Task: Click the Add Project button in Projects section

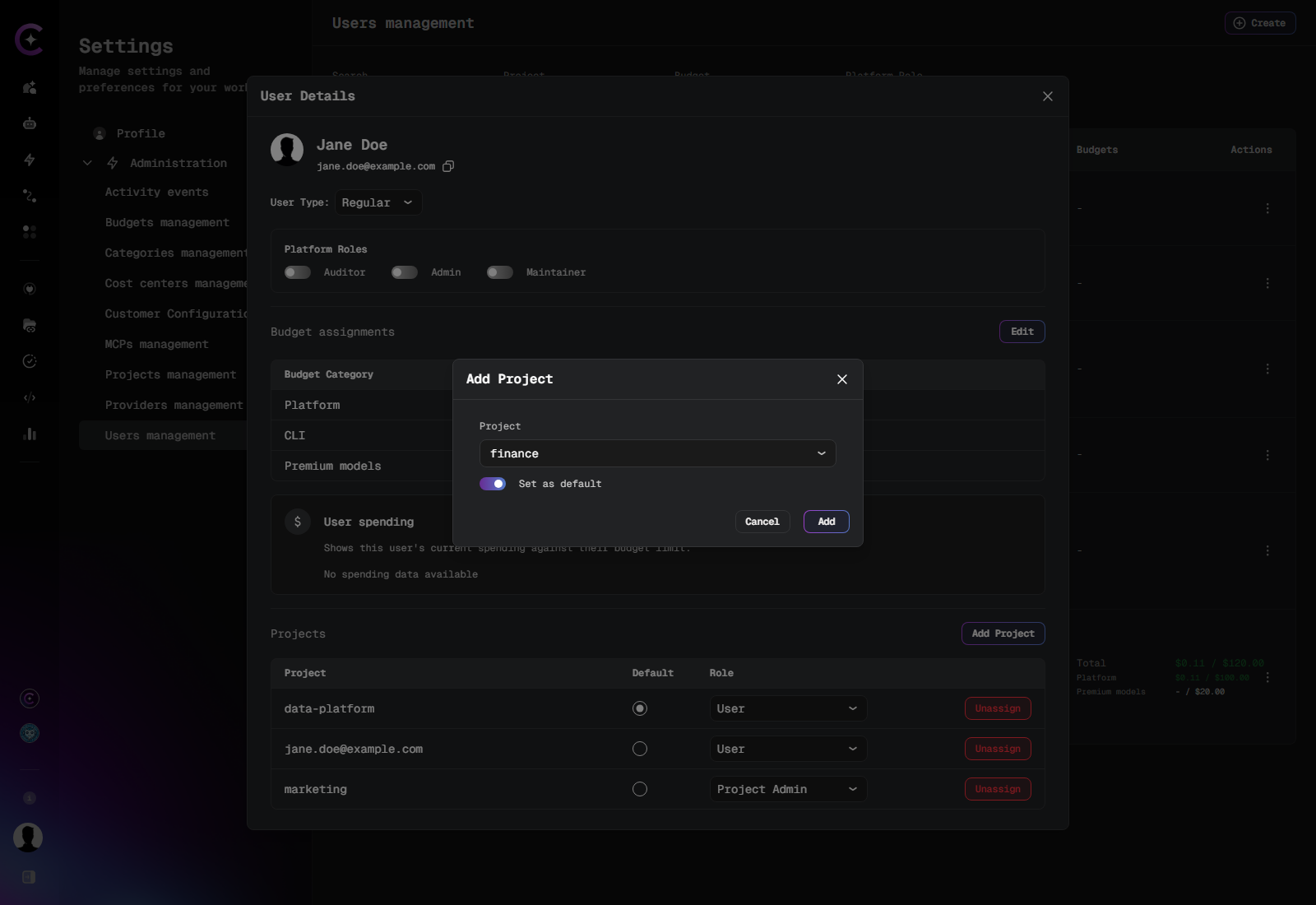Action: pos(1003,633)
